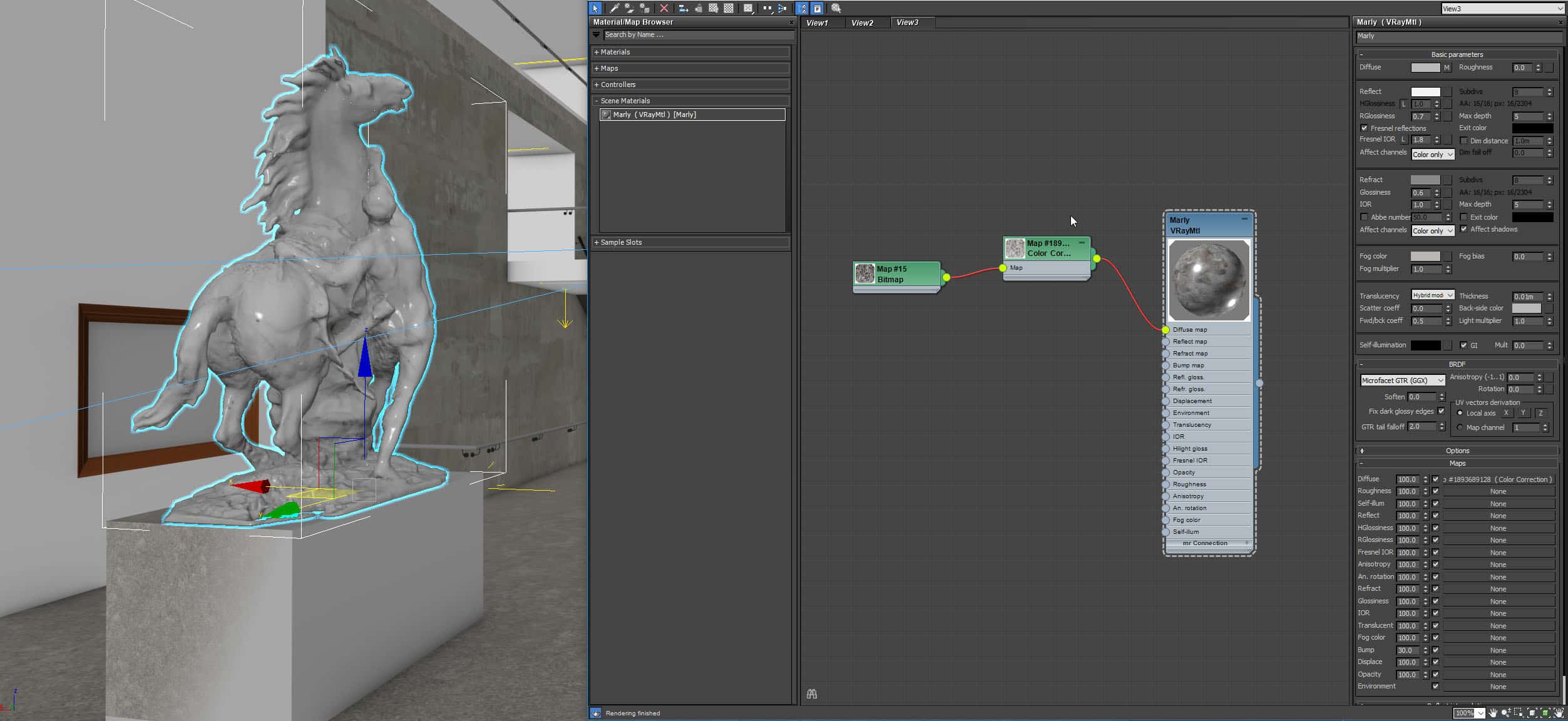Screen dimensions: 1568x721
Task: Collapse the Maps rollout header
Action: [1457, 463]
